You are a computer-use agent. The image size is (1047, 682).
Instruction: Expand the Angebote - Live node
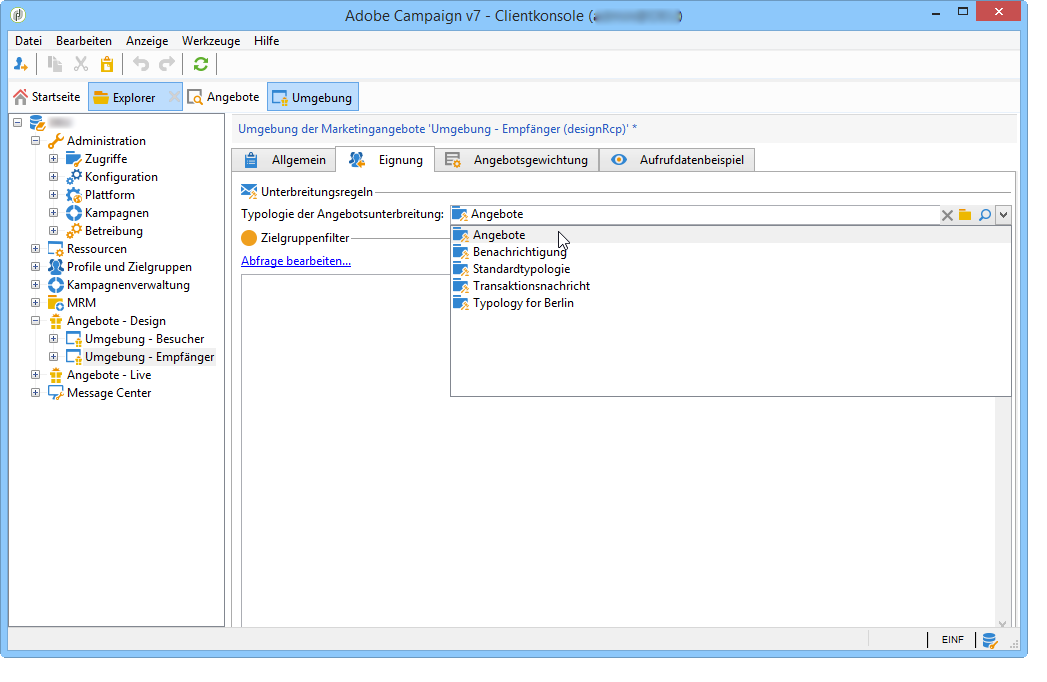coord(35,375)
